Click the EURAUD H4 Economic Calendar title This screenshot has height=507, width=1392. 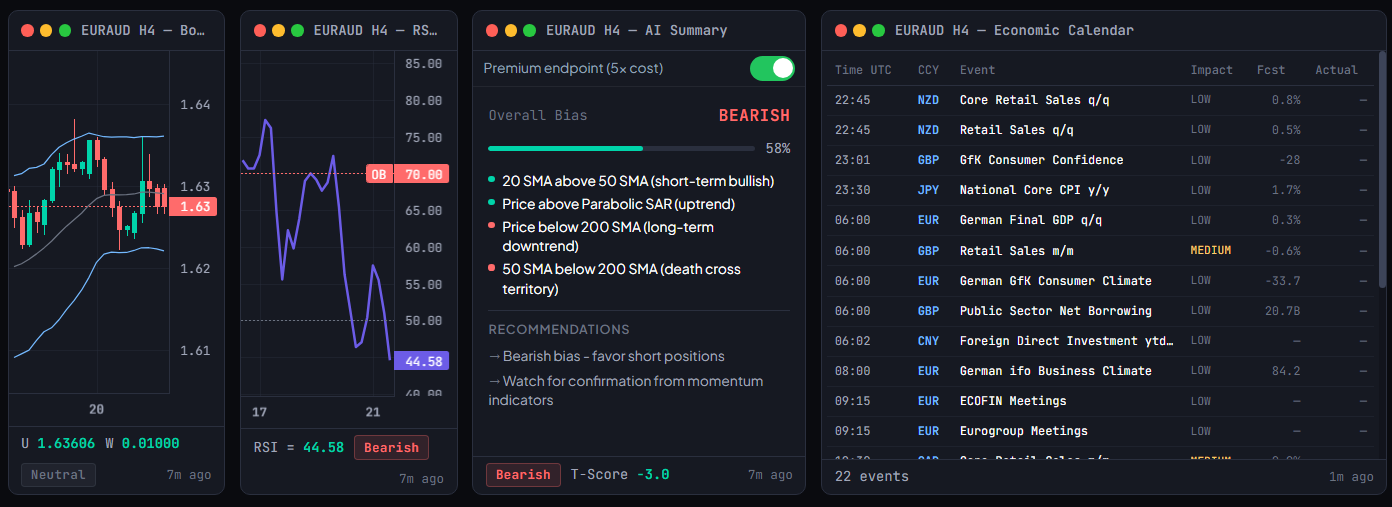1015,30
